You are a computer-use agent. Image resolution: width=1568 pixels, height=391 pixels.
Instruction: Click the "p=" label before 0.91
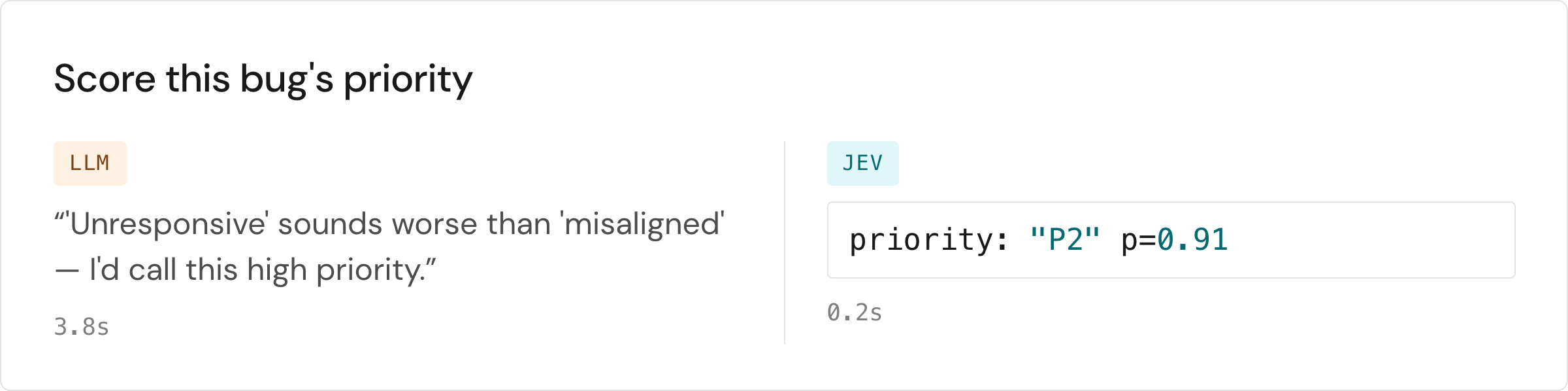click(x=1139, y=241)
